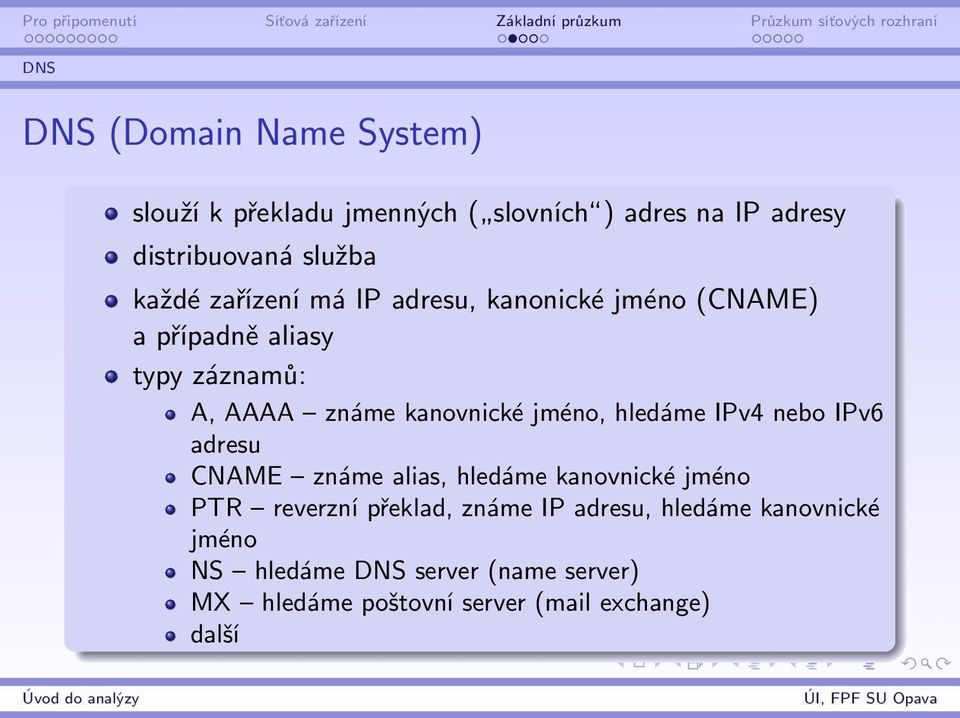Image resolution: width=960 pixels, height=718 pixels.
Task: Click the bullet 'slouží k překladu jmenných'
Action: 489,213
